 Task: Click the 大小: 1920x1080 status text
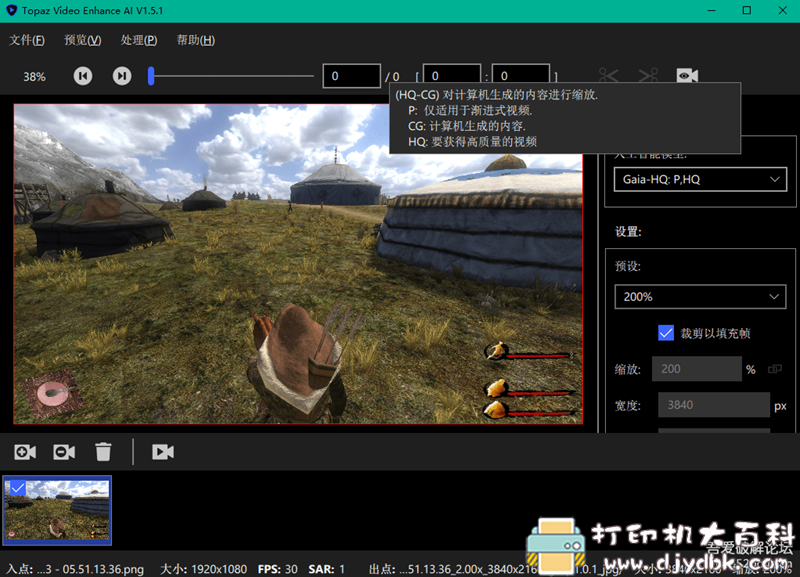[204, 569]
